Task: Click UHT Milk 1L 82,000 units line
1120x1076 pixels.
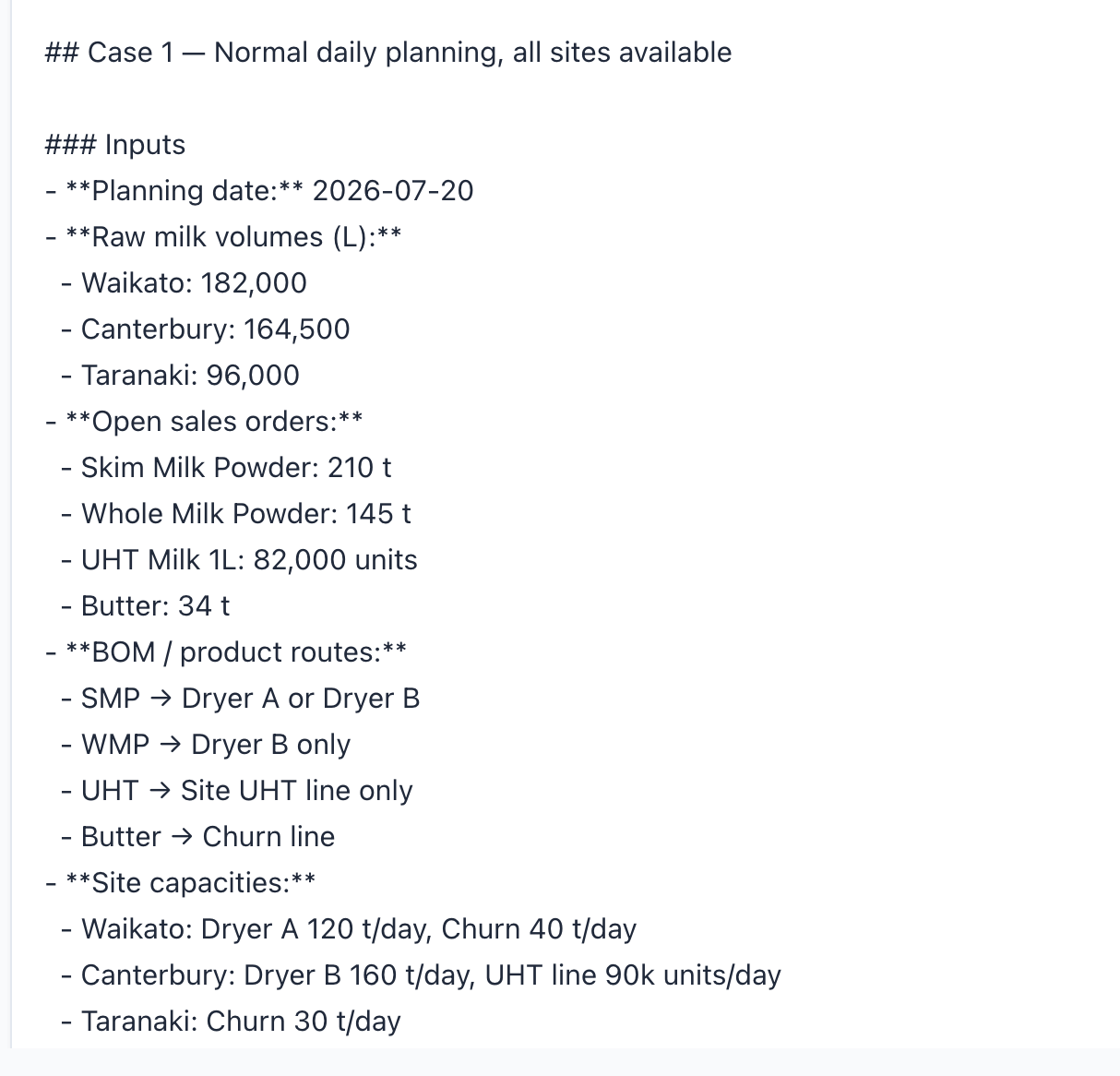Action: (x=239, y=560)
